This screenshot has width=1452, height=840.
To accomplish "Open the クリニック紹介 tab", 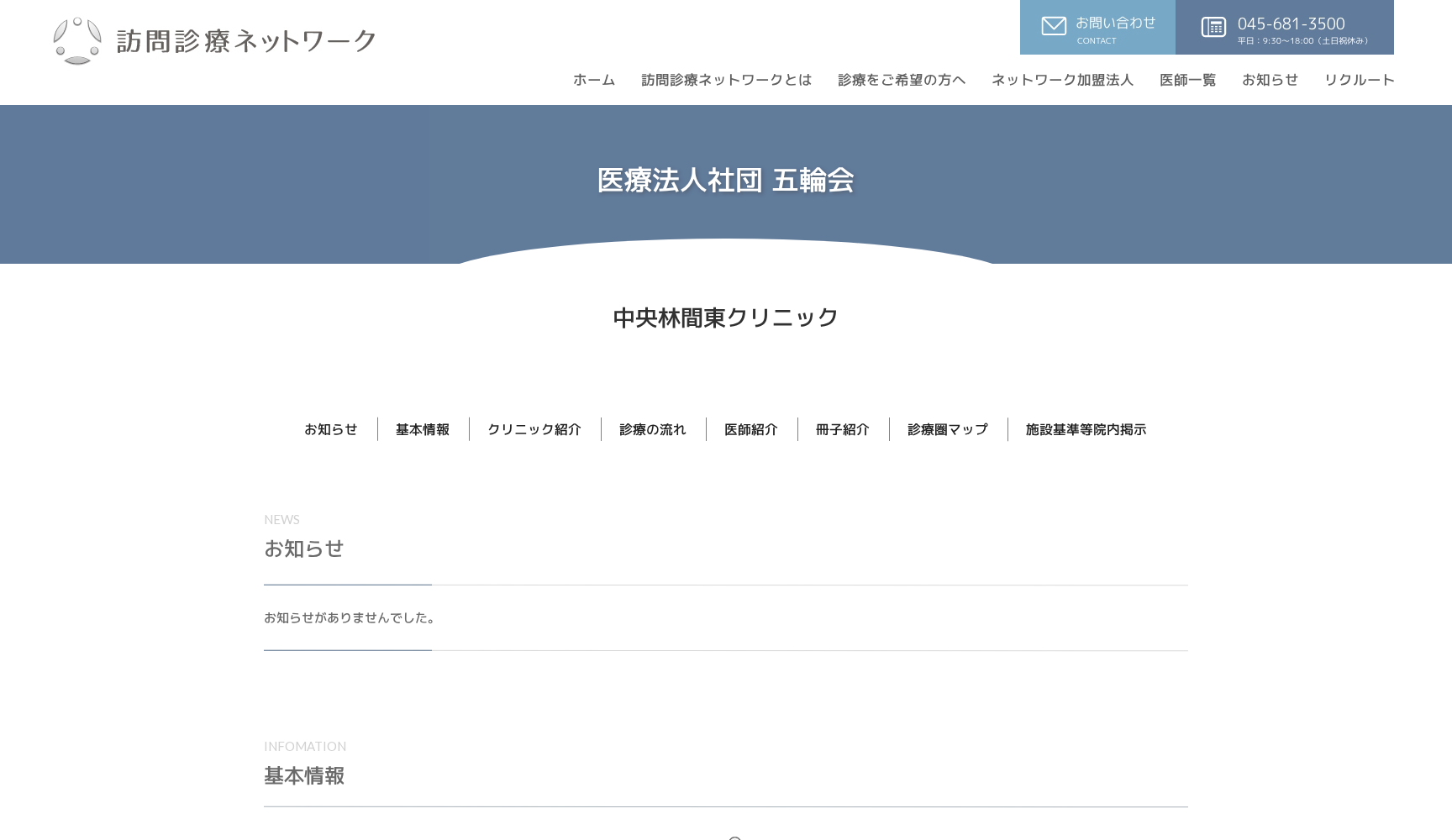I will (x=534, y=429).
